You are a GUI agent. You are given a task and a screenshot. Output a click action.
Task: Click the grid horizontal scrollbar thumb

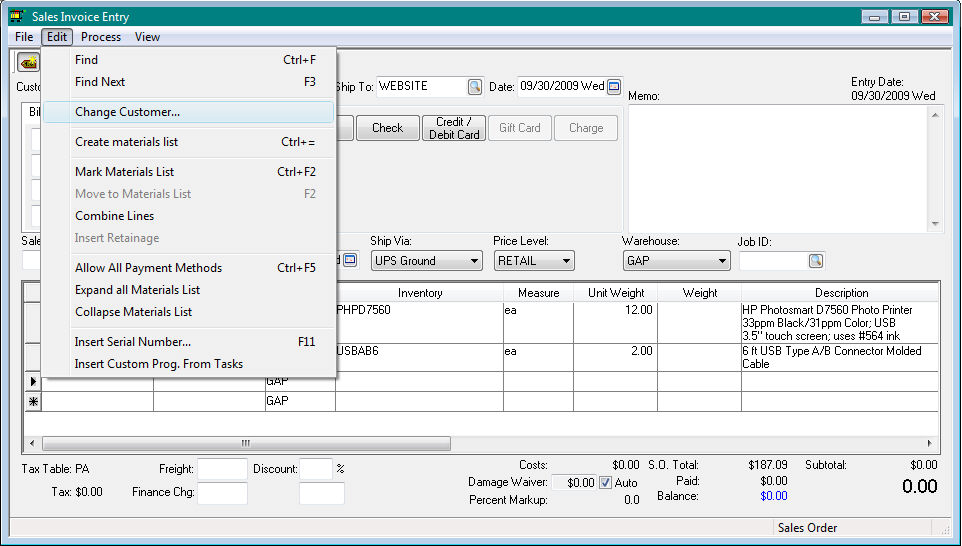(245, 443)
